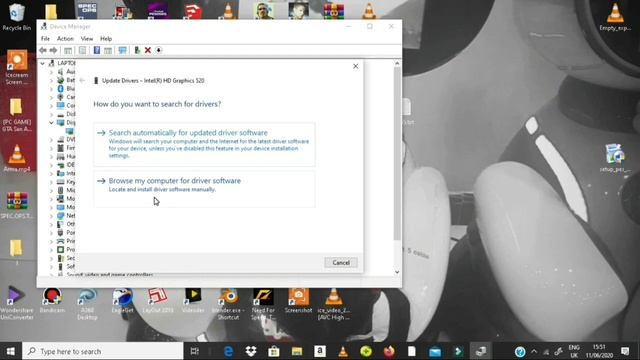Screen dimensions: 640x360
Task: Expand the Keyboards node chevron
Action: [51, 182]
